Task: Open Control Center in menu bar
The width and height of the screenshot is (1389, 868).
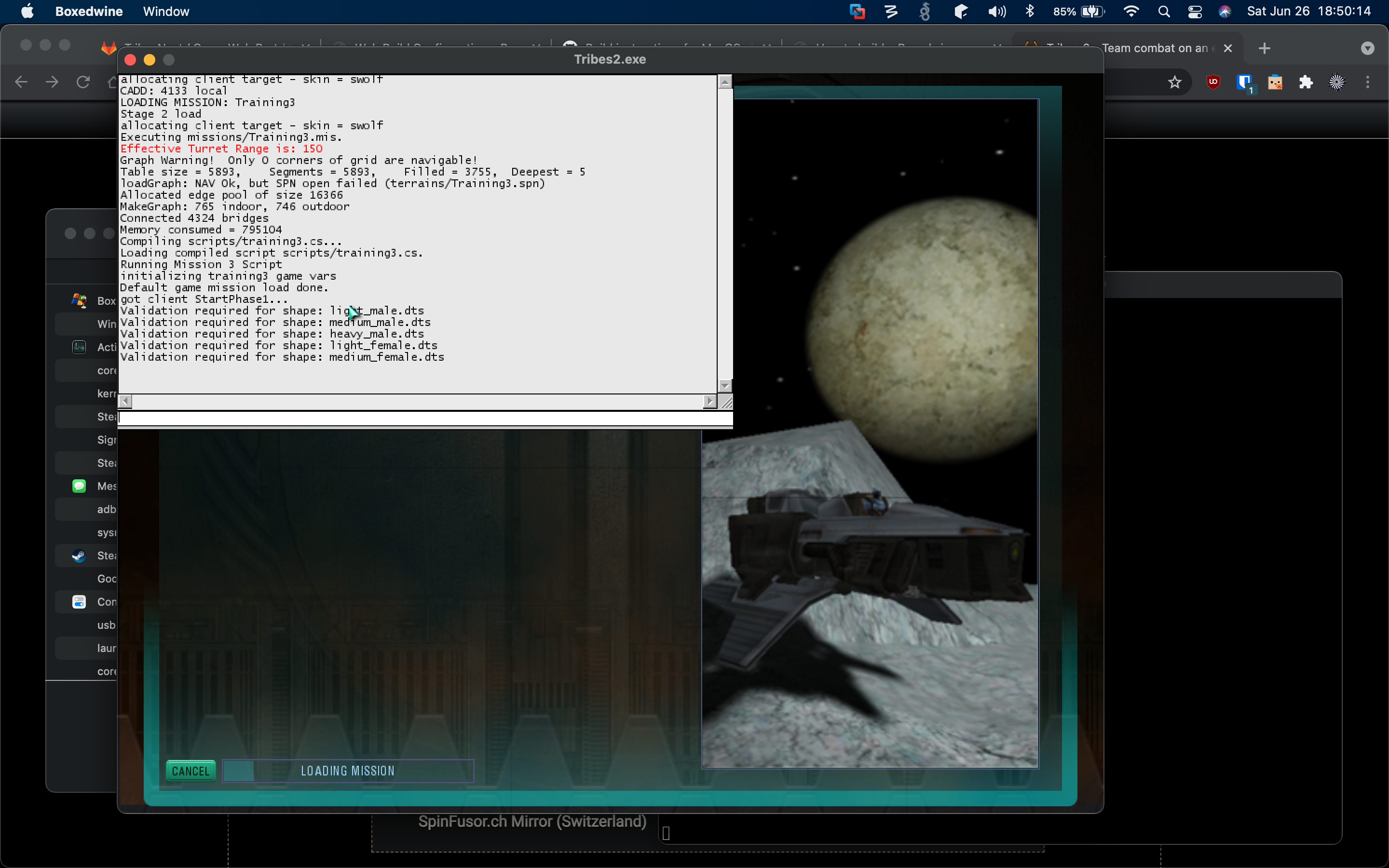Action: (x=1195, y=12)
